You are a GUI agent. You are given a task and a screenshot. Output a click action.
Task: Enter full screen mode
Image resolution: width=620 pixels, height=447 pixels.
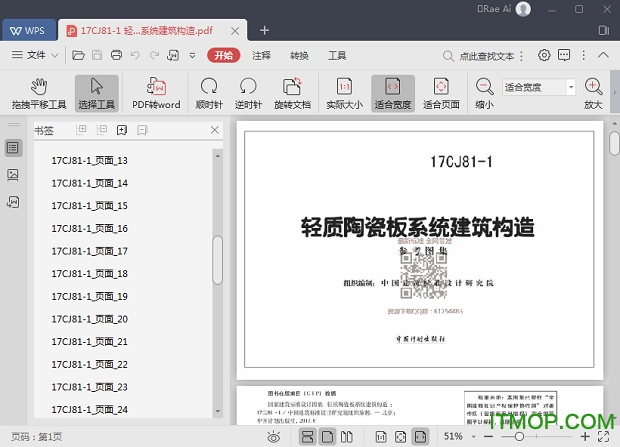(603, 437)
